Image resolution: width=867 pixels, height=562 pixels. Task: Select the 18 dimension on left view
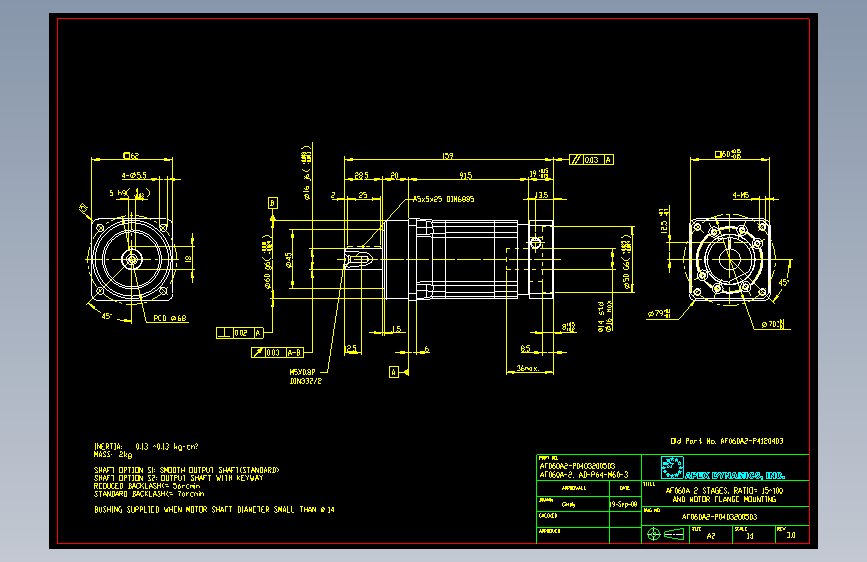(189, 258)
